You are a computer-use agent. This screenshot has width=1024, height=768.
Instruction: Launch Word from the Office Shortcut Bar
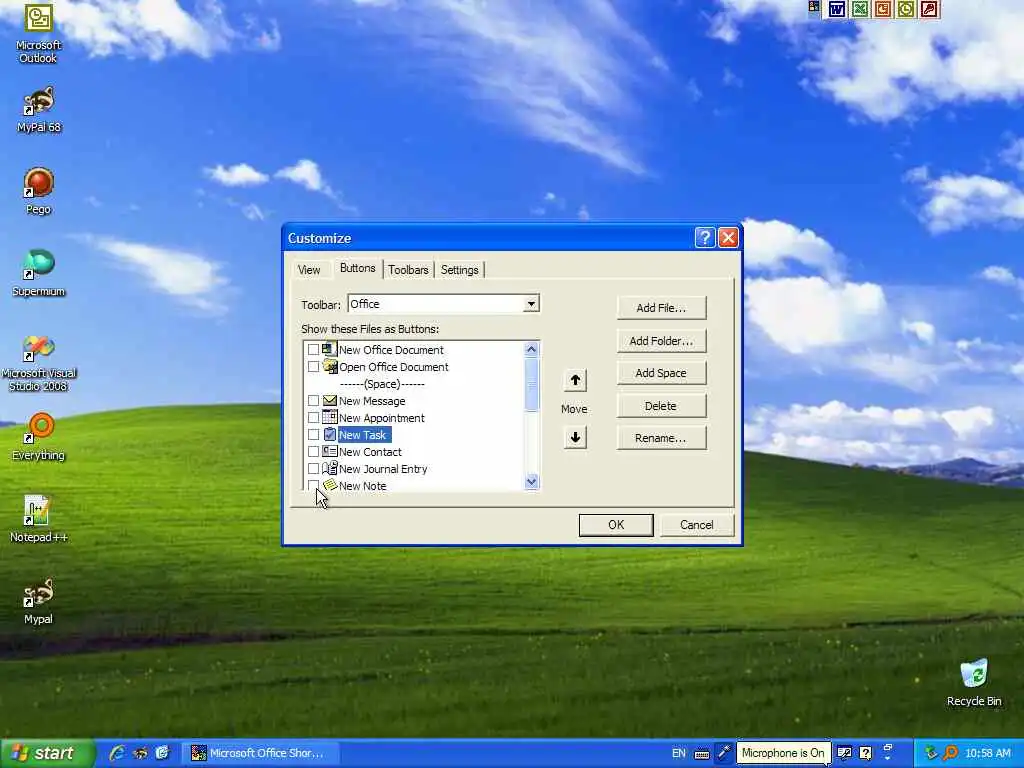(x=837, y=8)
